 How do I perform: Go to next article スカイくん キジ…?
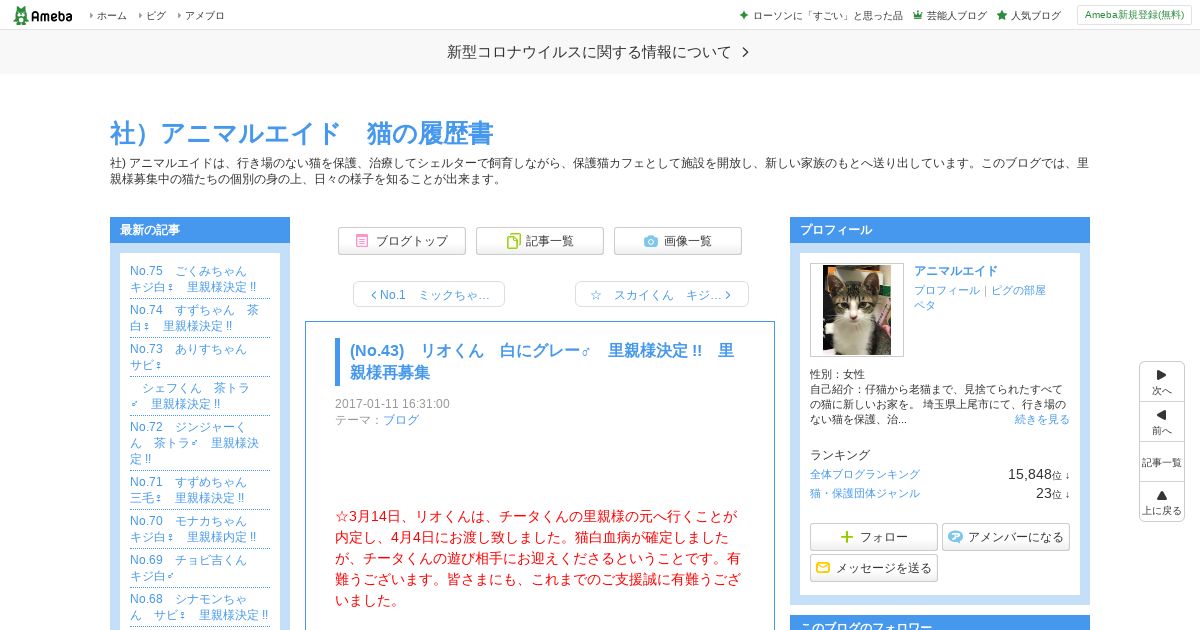662,294
